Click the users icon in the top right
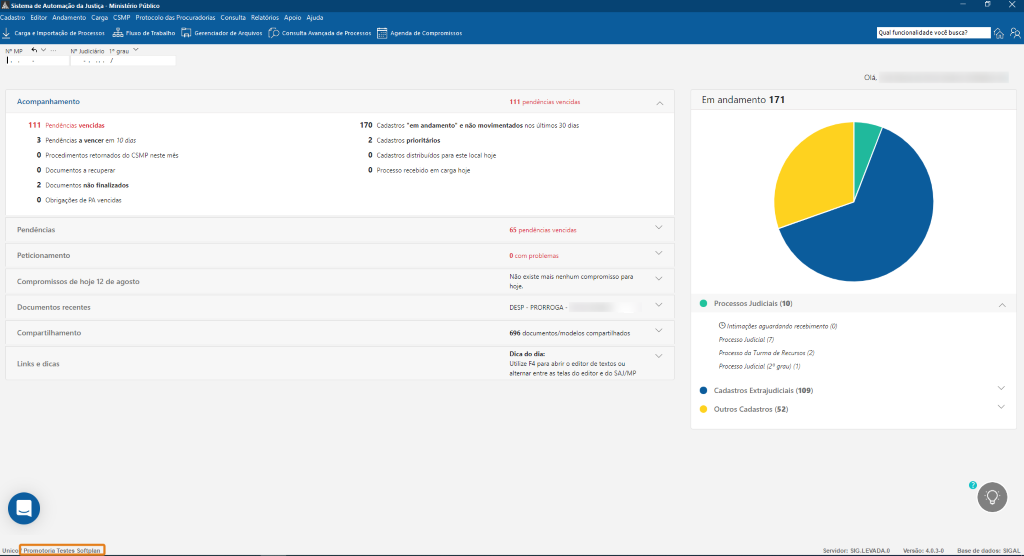The width and height of the screenshot is (1024, 556). (x=1014, y=33)
